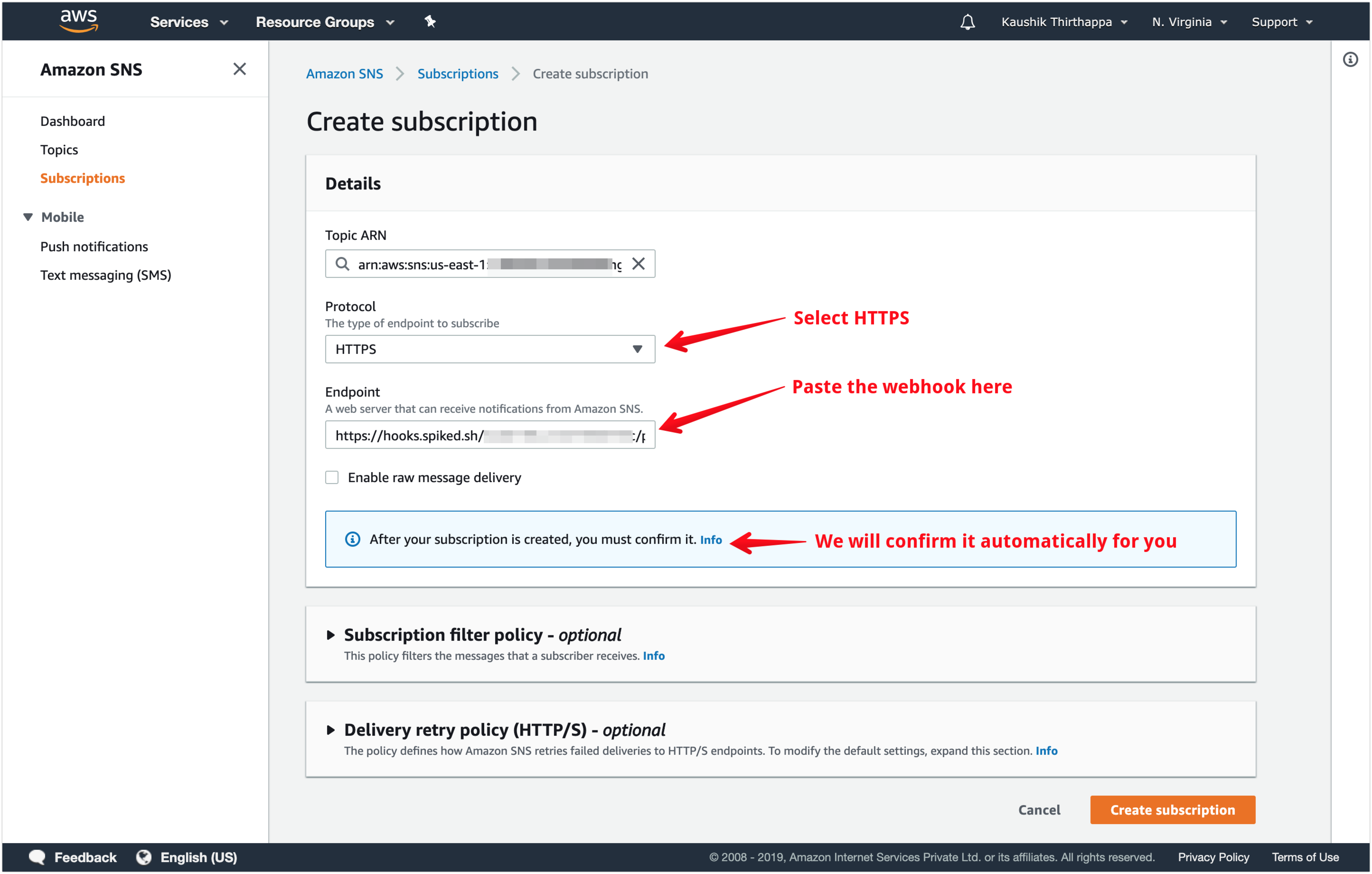Go to Dashboard in the sidebar
This screenshot has width=1372, height=874.
(72, 121)
